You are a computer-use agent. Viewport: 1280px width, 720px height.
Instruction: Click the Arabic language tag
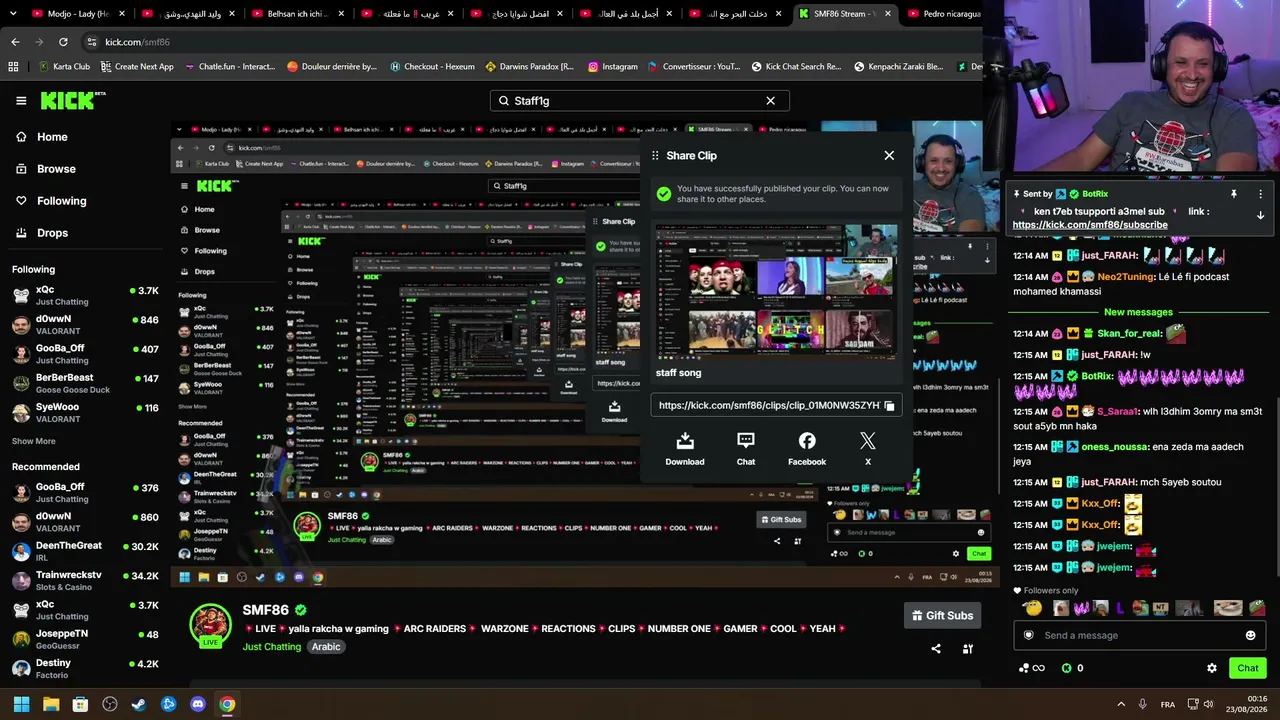326,647
